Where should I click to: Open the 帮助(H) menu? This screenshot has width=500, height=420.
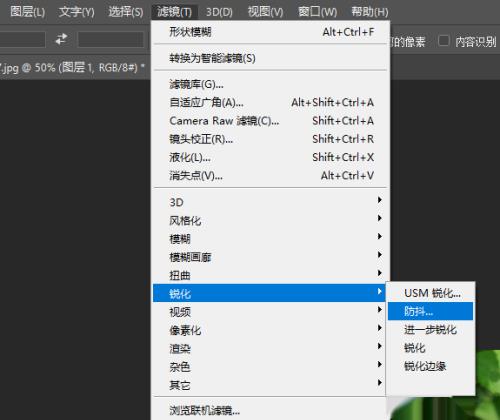370,12
